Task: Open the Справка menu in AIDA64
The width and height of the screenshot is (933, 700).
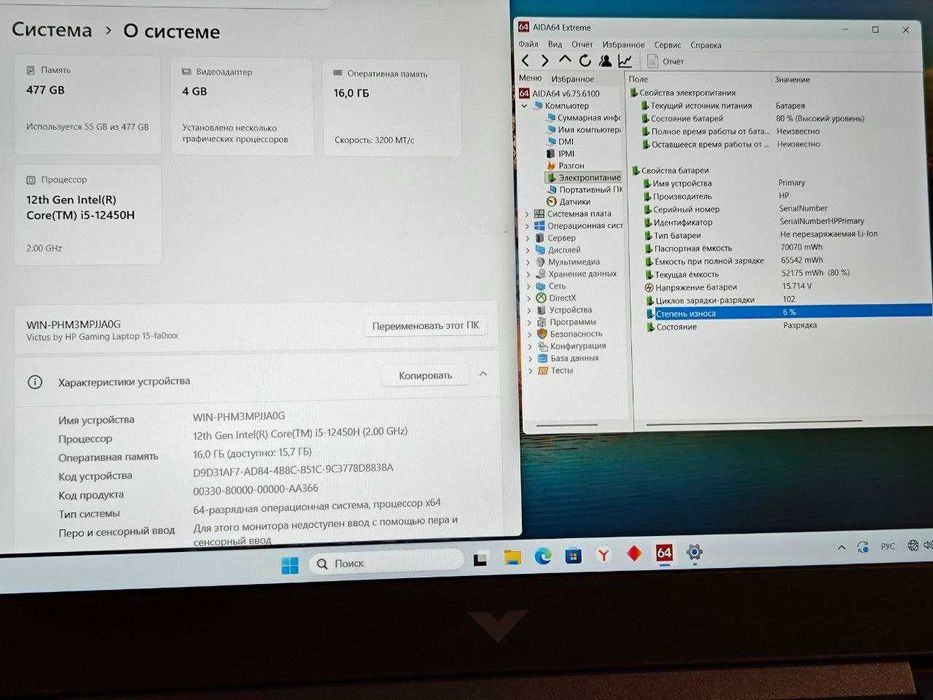Action: [706, 45]
